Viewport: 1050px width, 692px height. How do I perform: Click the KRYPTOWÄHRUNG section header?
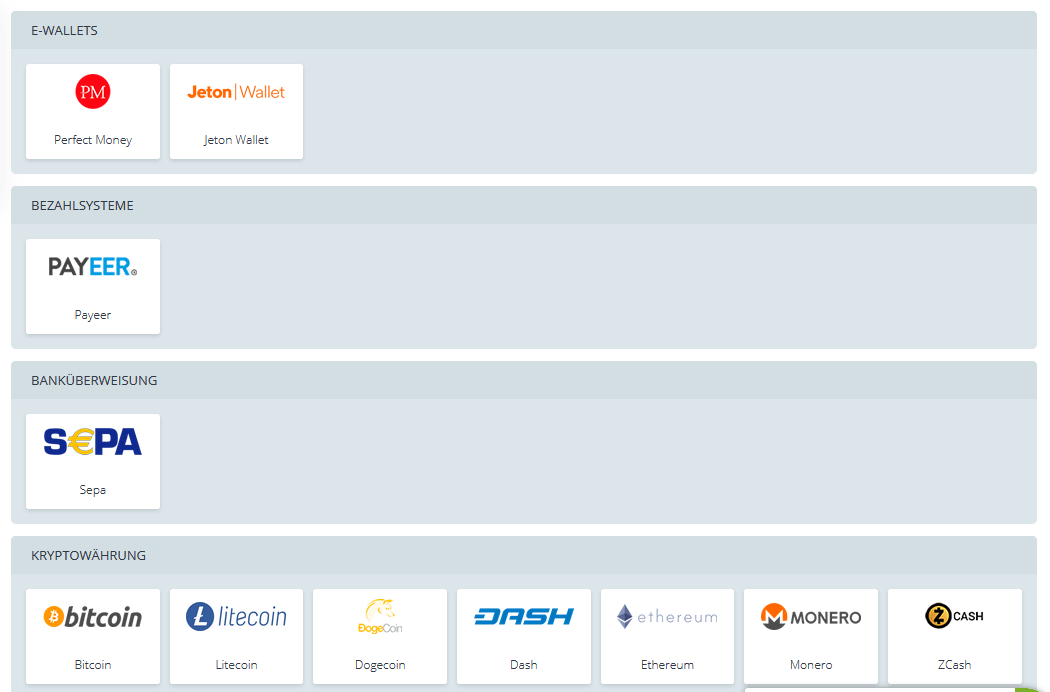[x=524, y=555]
